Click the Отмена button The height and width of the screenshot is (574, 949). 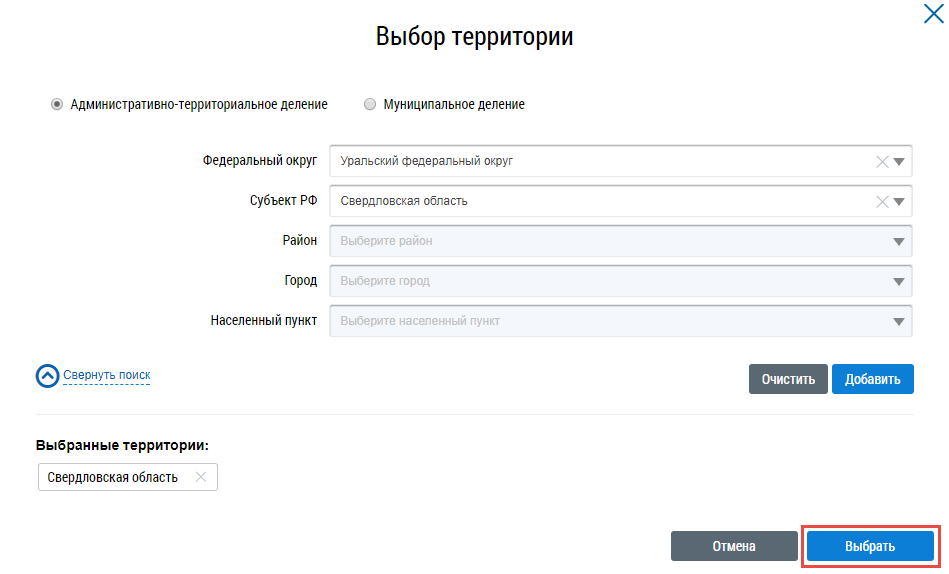coord(733,546)
